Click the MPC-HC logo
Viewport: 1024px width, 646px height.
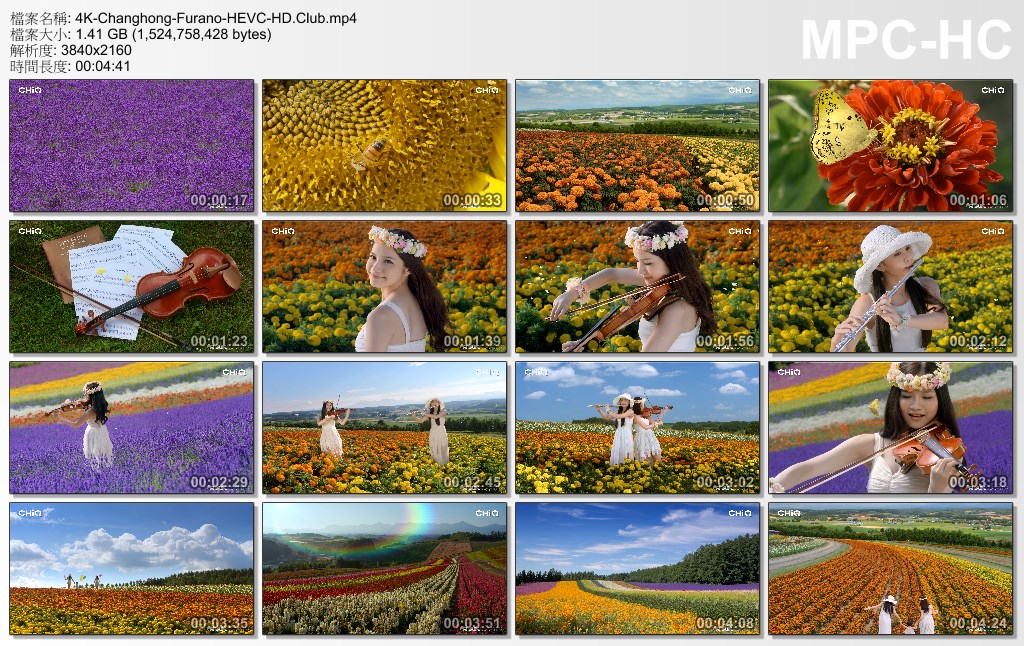pyautogui.click(x=906, y=41)
